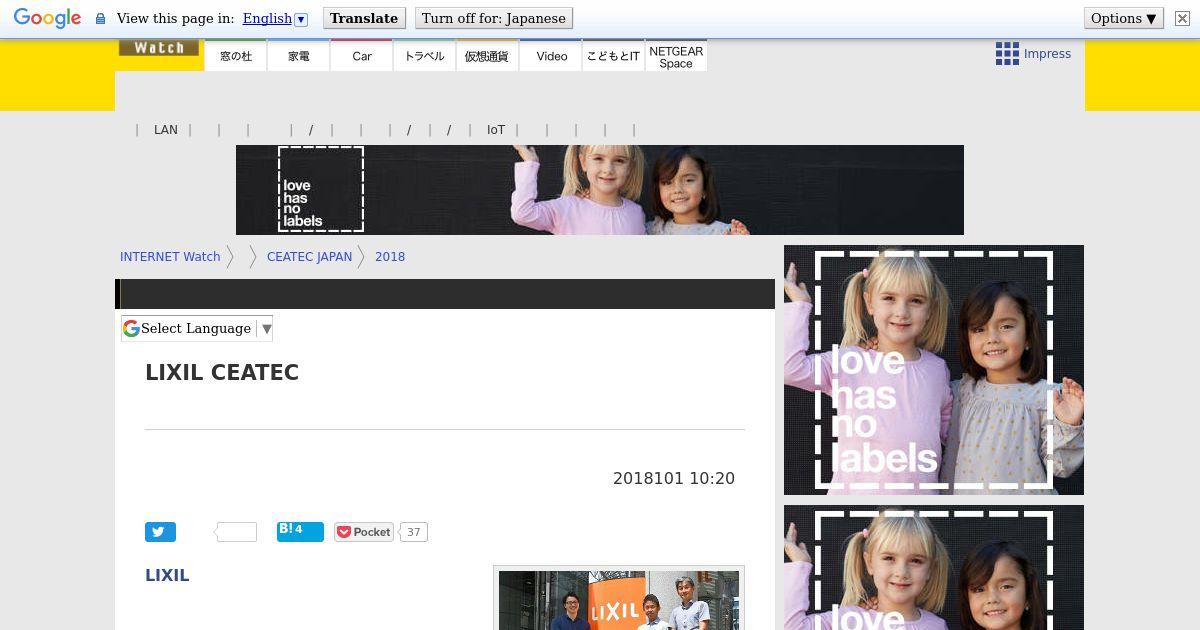Image resolution: width=1200 pixels, height=630 pixels.
Task: Go to CEATEC JAPAN breadcrumb
Action: tap(309, 257)
